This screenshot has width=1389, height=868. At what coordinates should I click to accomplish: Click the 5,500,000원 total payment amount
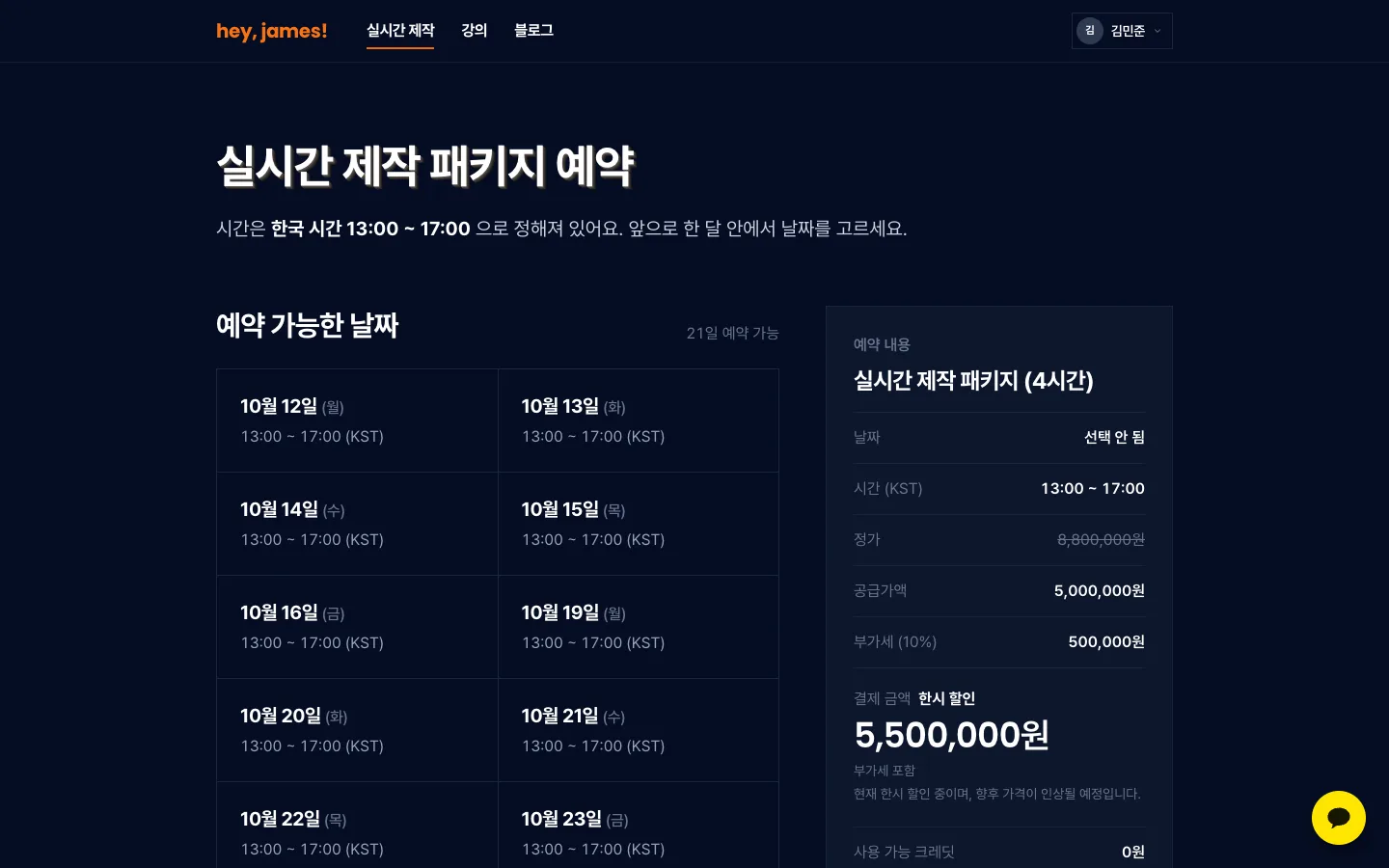click(x=951, y=735)
